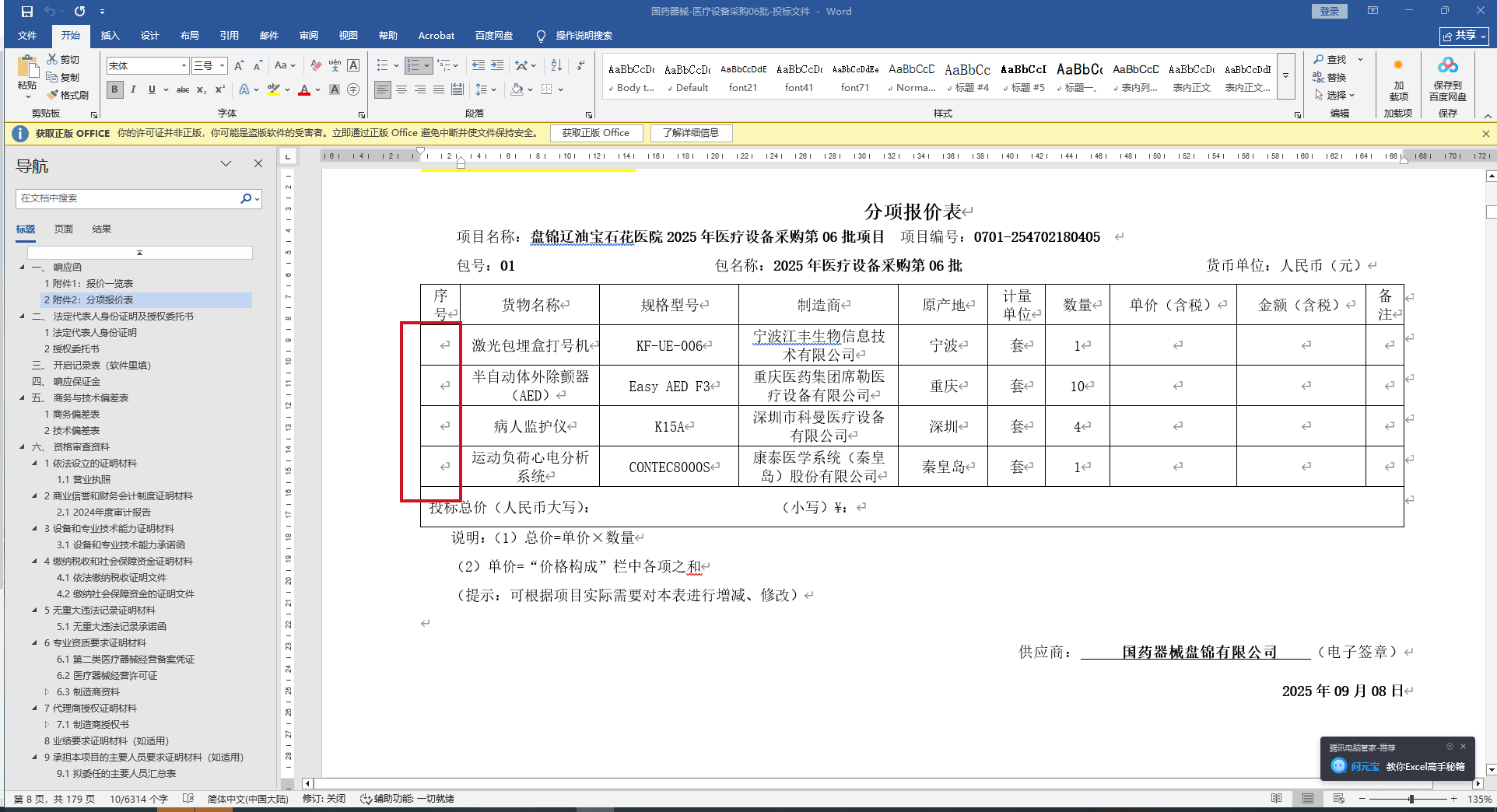
Task: Apply the yellow text highlight color
Action: [273, 90]
